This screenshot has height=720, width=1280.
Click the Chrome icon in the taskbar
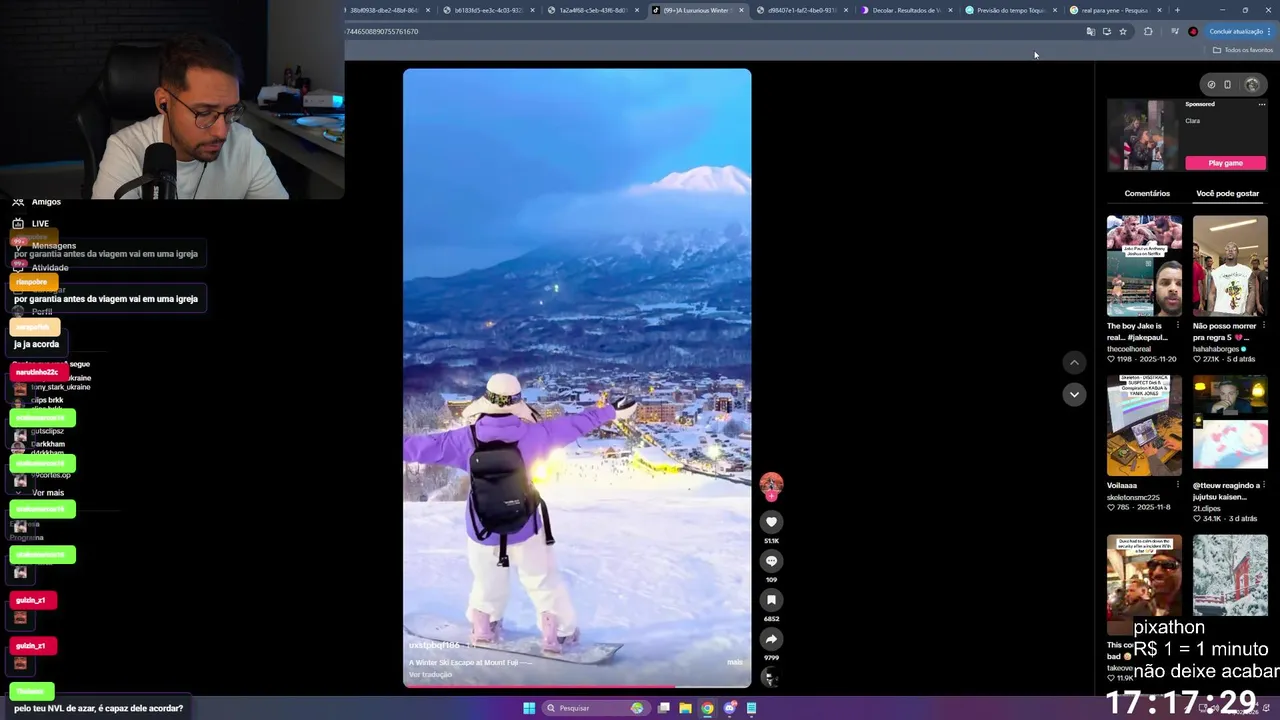pyautogui.click(x=707, y=708)
